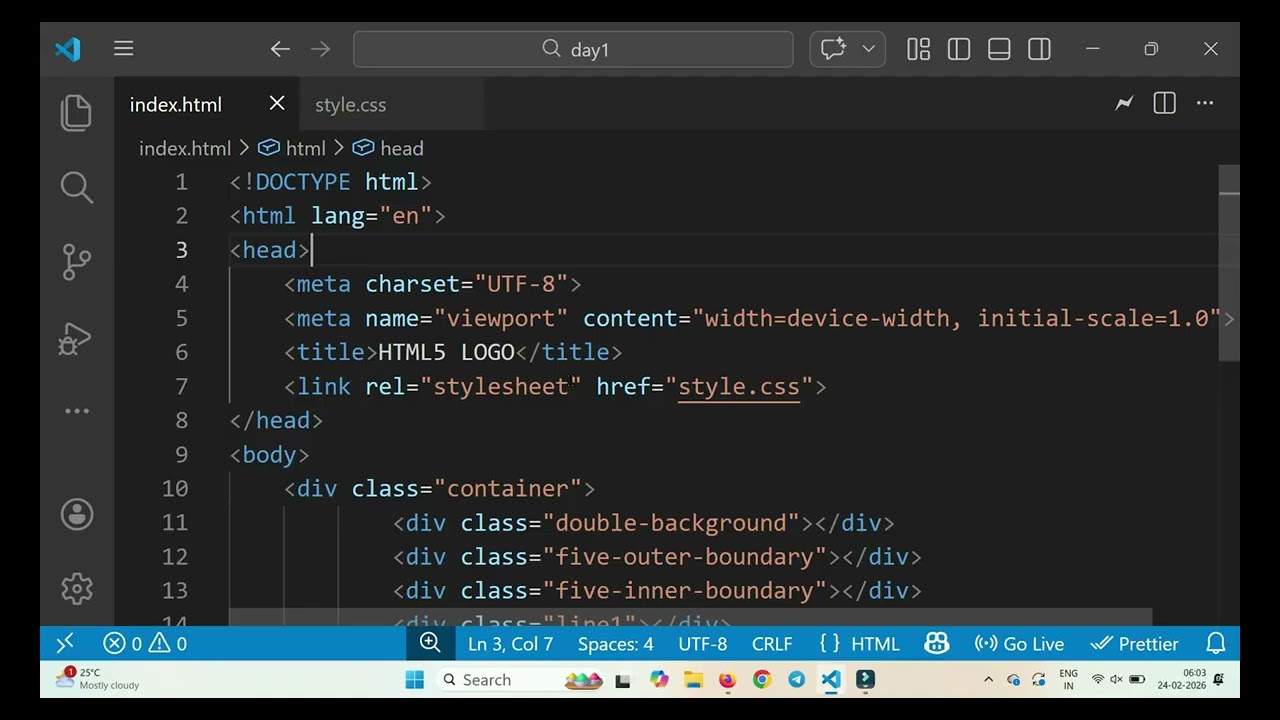Click the editor vertical scrollbar
1280x720 pixels.
[x=1229, y=262]
